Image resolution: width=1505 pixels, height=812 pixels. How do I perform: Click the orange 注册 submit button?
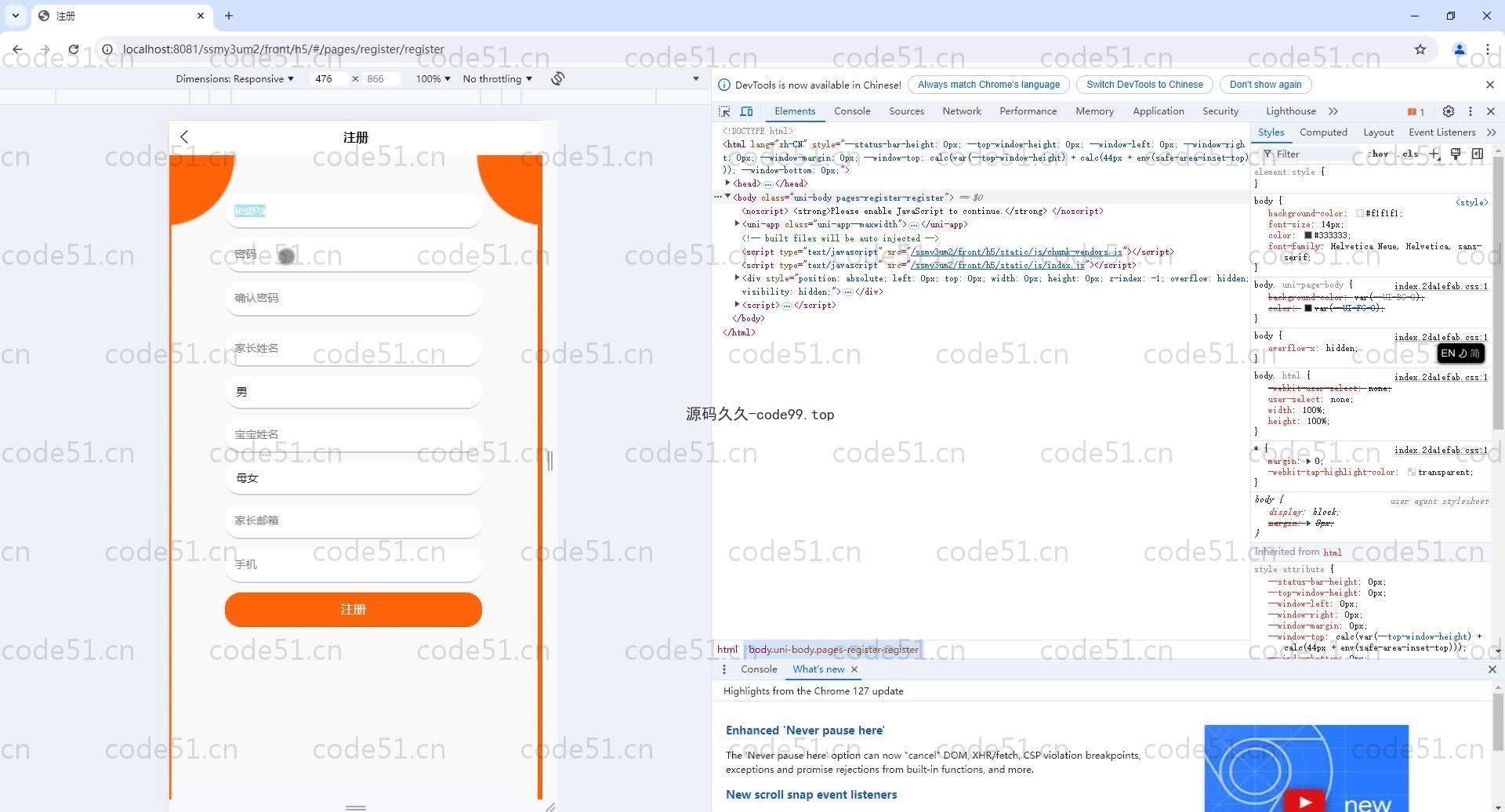tap(354, 610)
